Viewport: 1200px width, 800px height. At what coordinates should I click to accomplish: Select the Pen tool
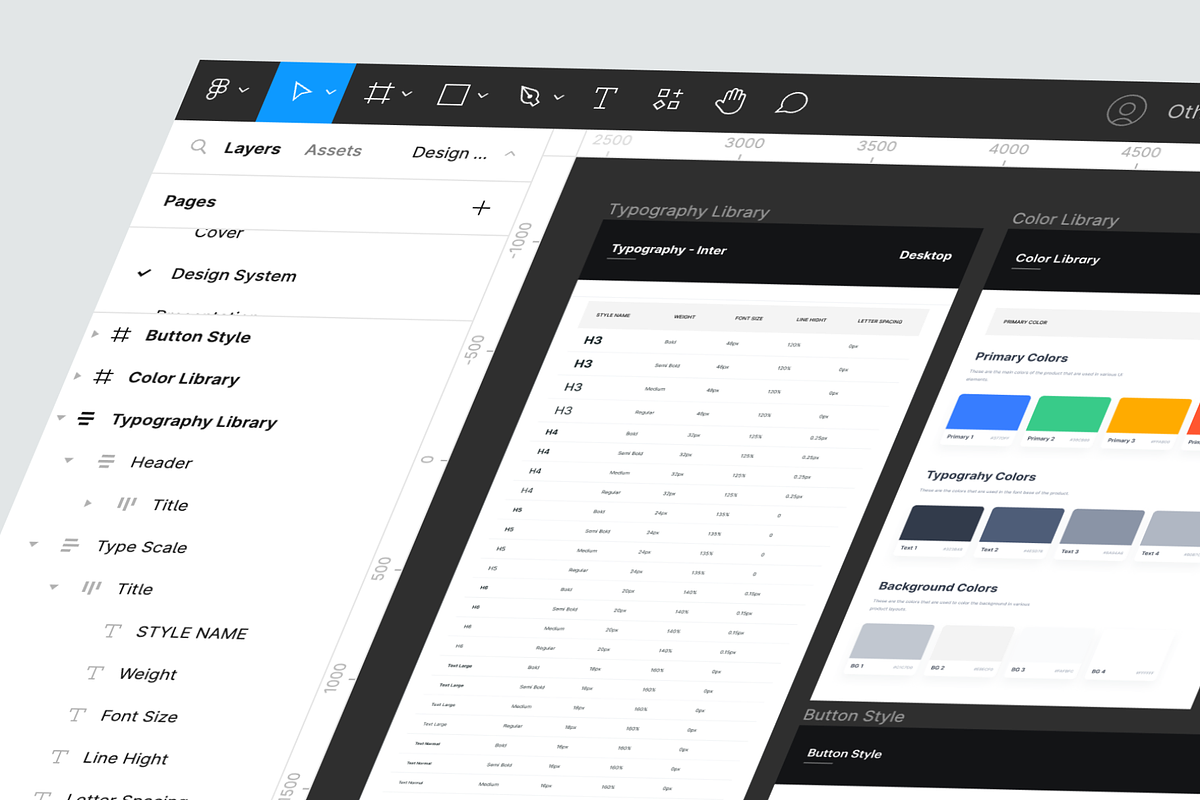(530, 97)
